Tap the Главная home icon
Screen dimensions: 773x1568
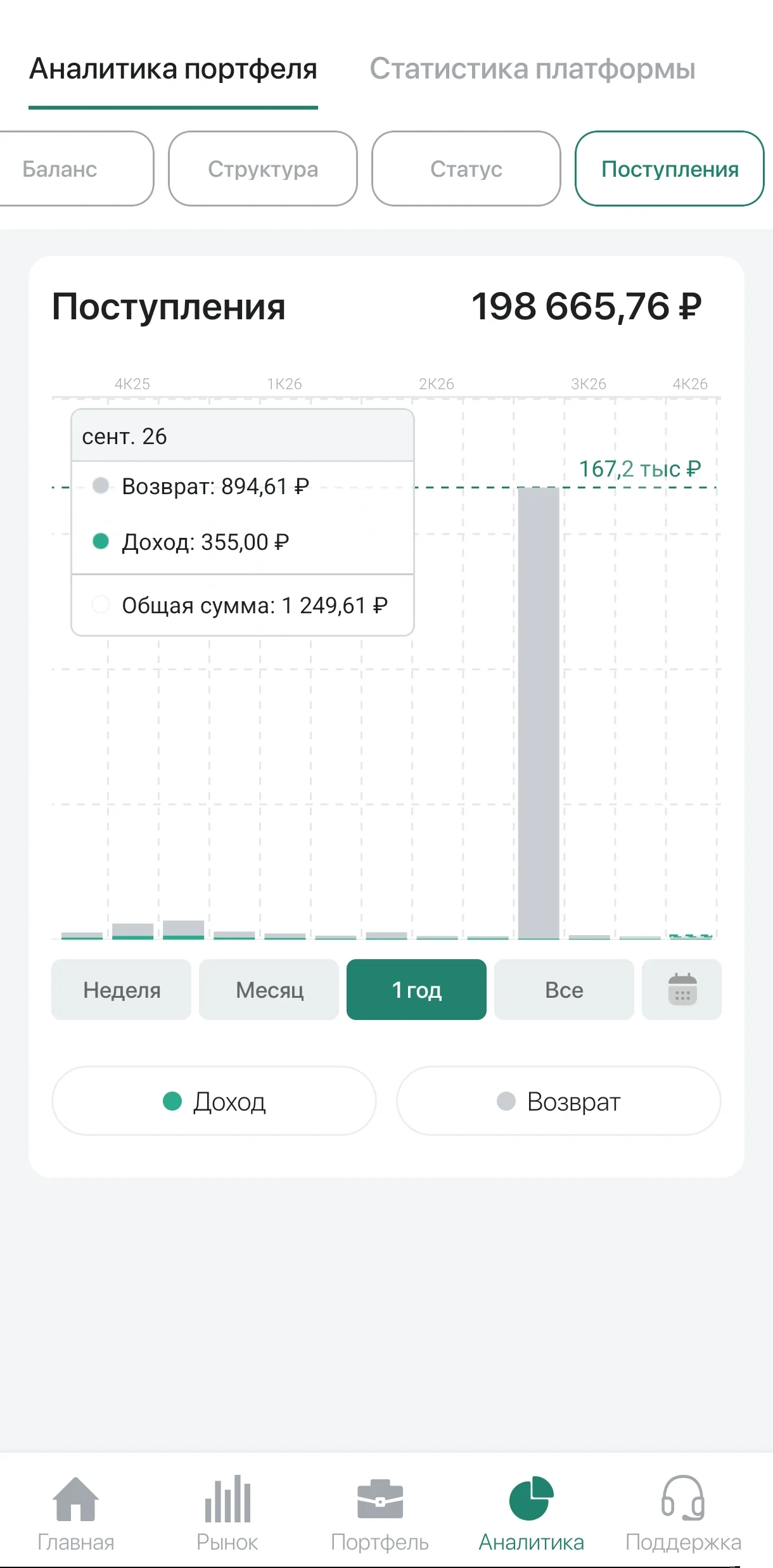tap(76, 1498)
